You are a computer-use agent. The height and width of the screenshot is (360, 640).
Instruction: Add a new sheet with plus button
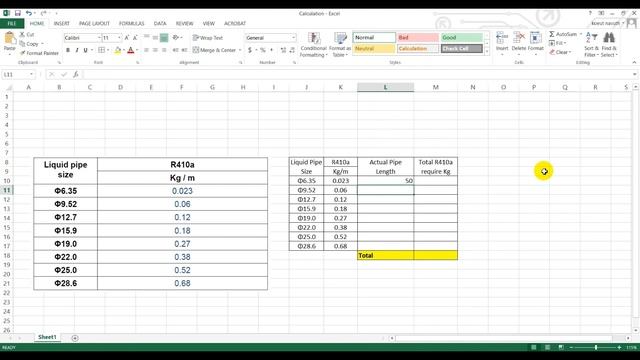(75, 338)
